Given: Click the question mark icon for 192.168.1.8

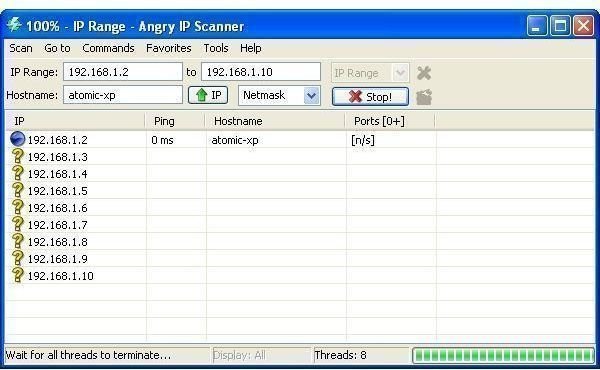Looking at the screenshot, I should point(17,241).
